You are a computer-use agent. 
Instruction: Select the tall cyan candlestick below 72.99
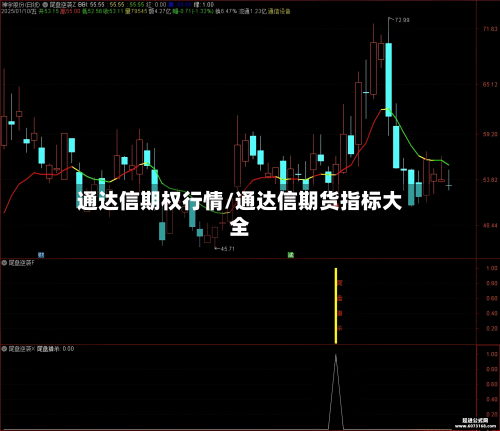click(389, 80)
